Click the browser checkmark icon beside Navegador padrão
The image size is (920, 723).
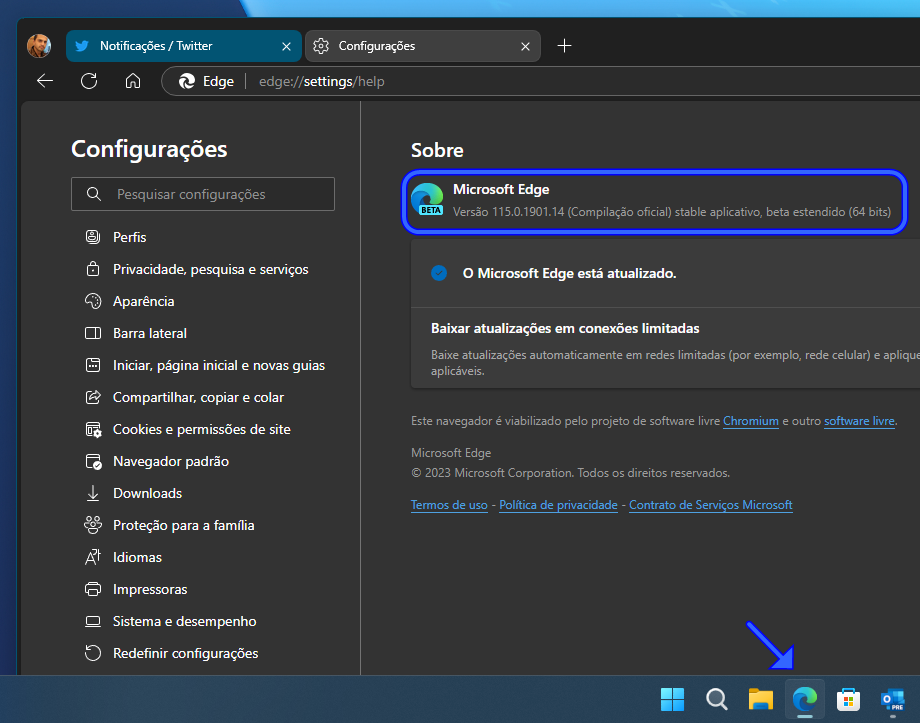93,462
